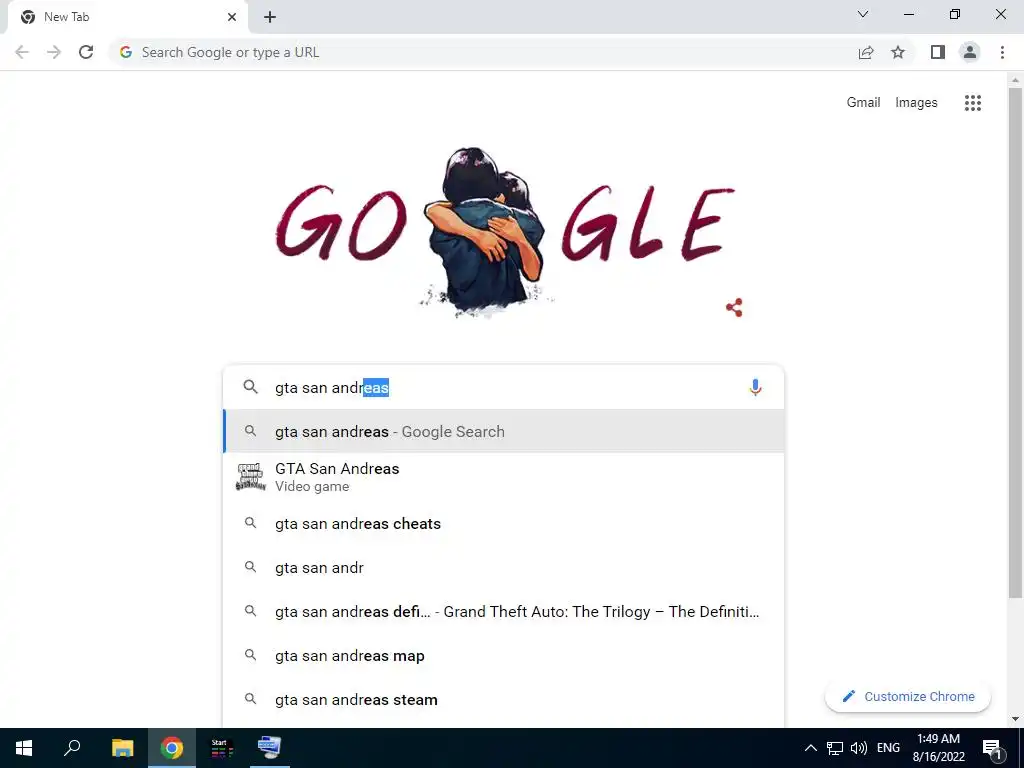Click the Google doodle image
The width and height of the screenshot is (1024, 768).
(x=504, y=232)
